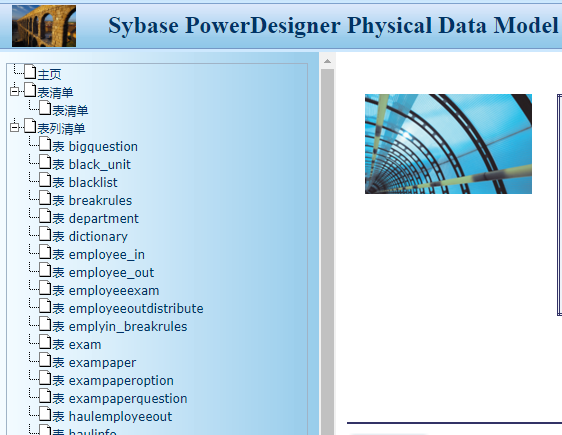Click the page icon beside exampaperoption

pyautogui.click(x=45, y=378)
